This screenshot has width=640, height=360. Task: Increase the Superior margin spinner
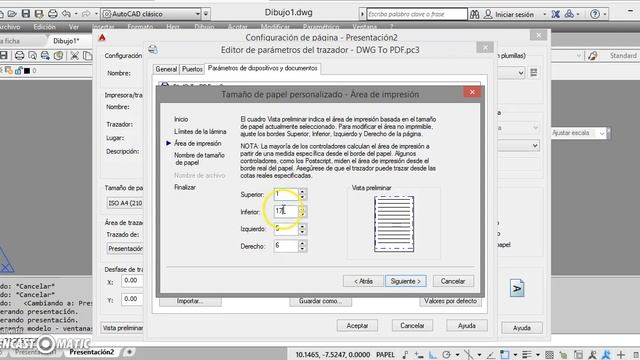click(302, 191)
